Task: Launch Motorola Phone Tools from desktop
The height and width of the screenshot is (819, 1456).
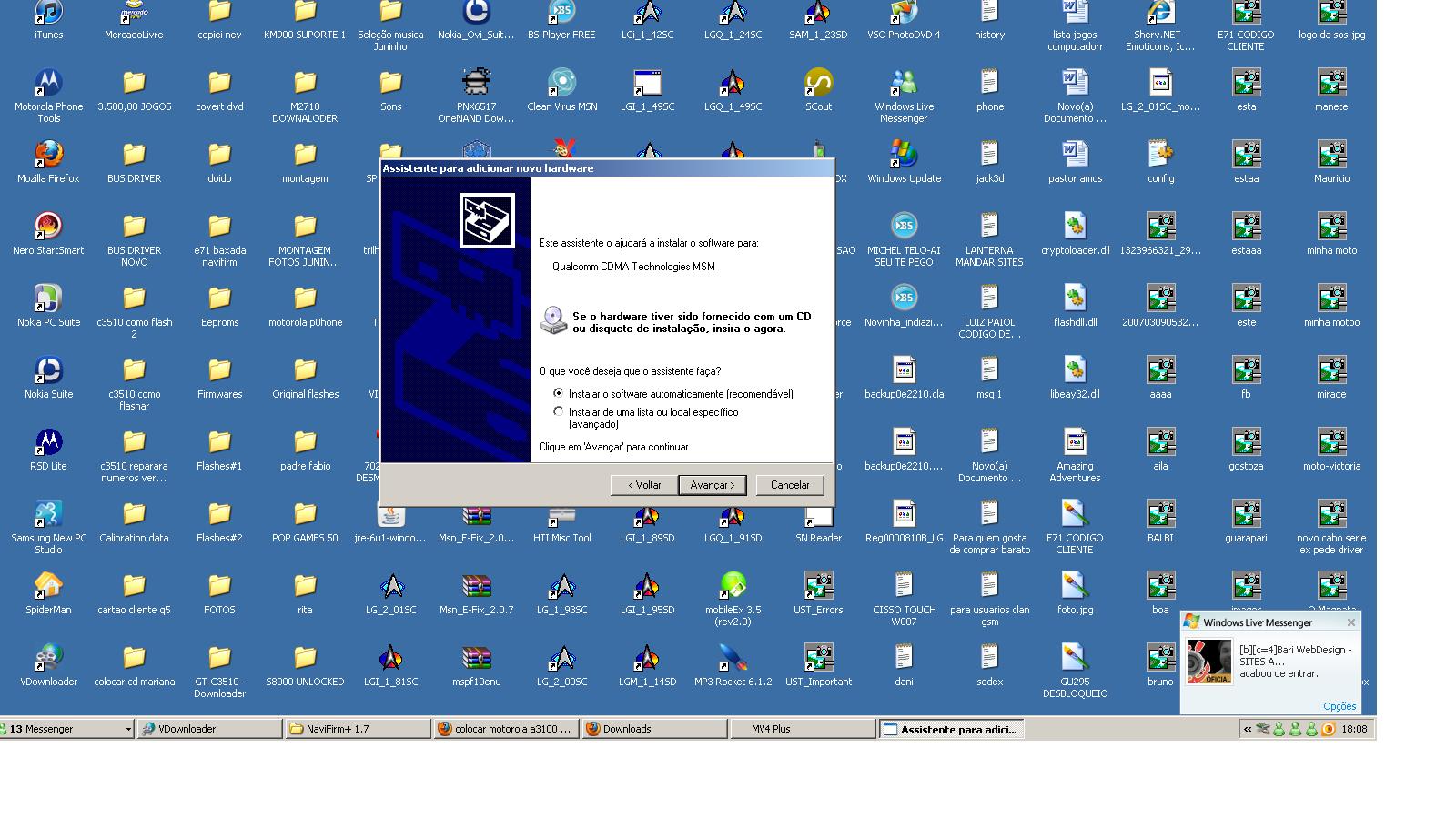Action: pyautogui.click(x=48, y=84)
